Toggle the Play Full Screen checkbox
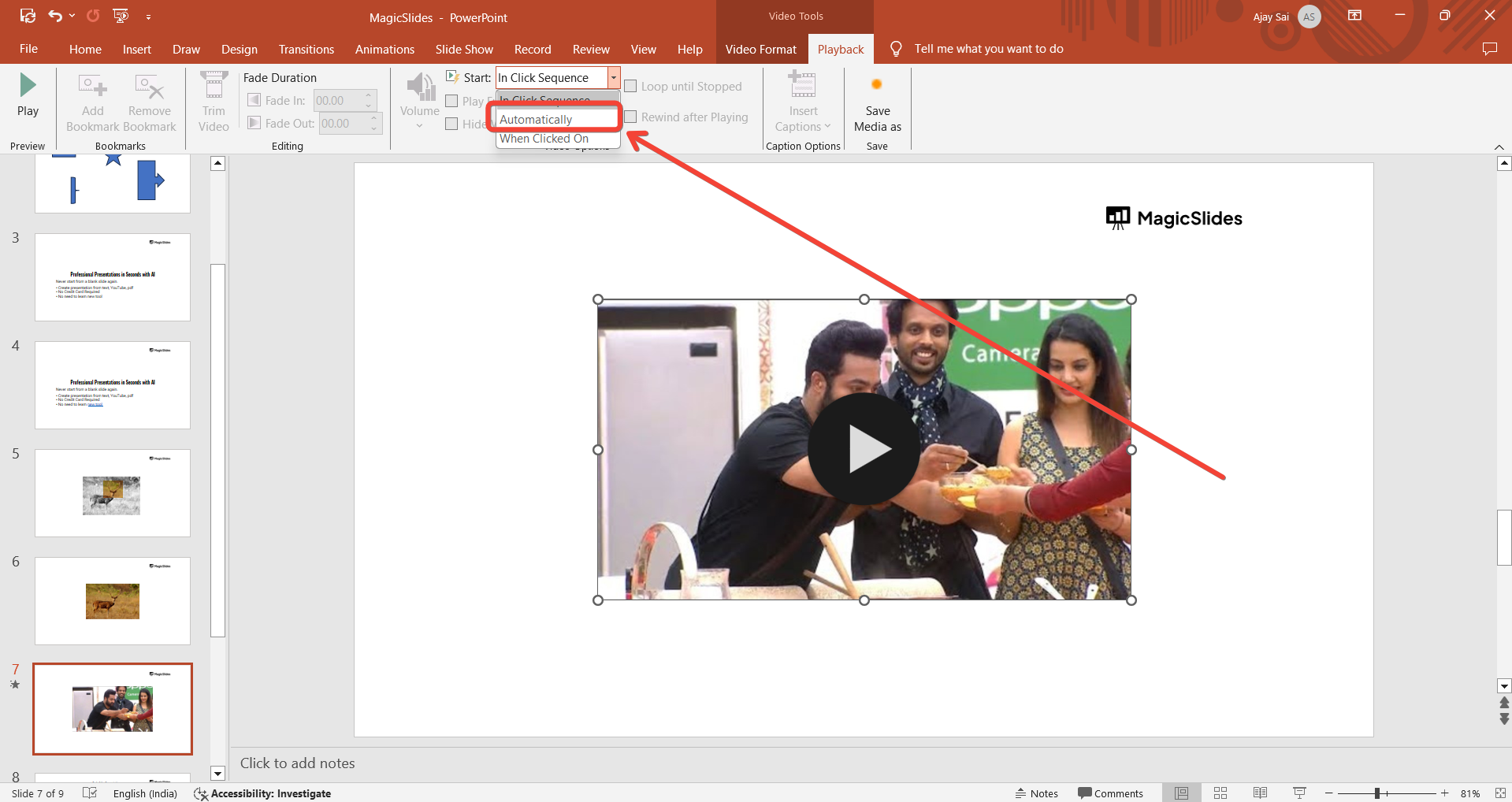Image resolution: width=1512 pixels, height=802 pixels. pos(451,101)
